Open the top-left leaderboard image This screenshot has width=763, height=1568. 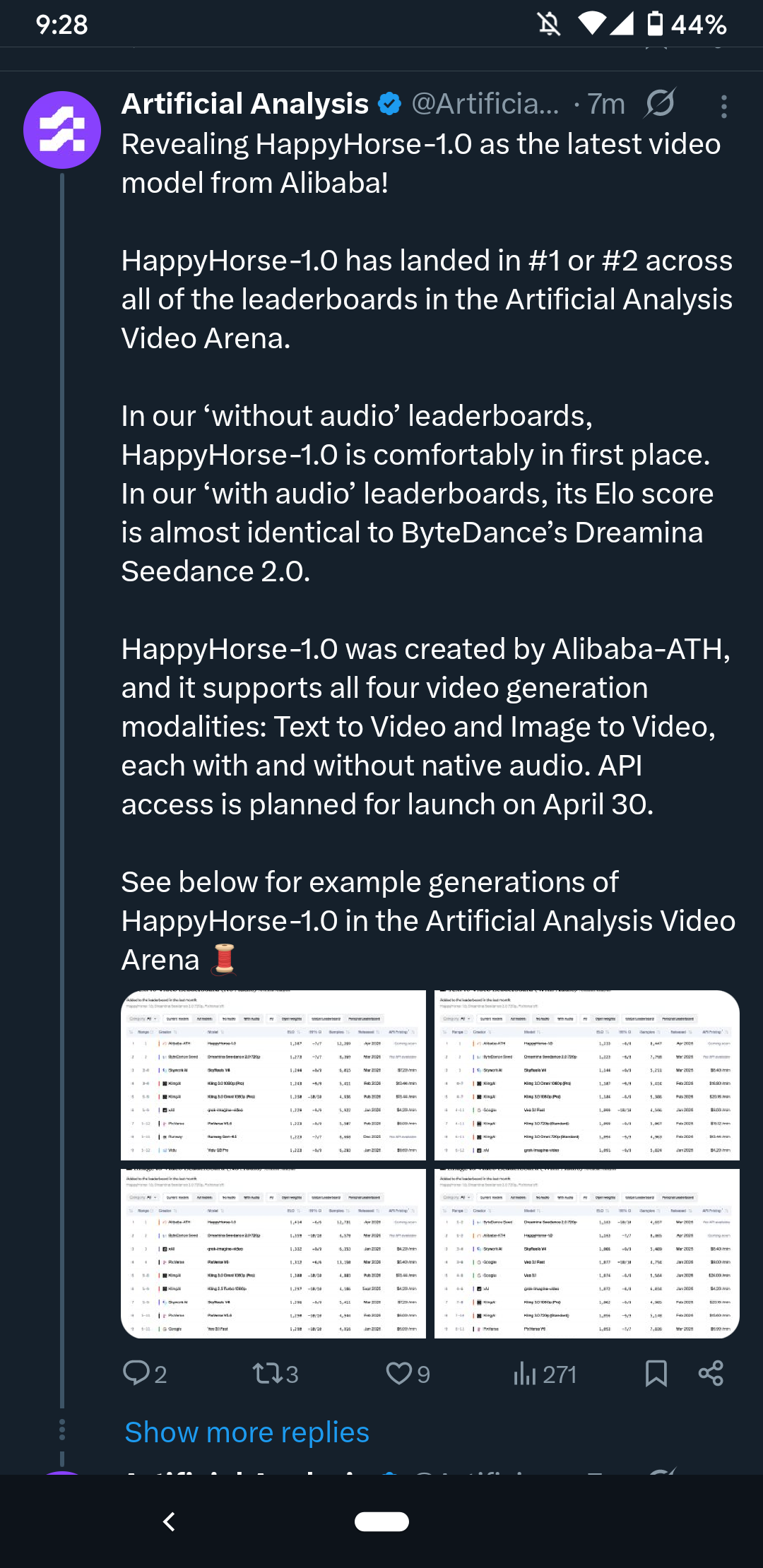point(273,1075)
